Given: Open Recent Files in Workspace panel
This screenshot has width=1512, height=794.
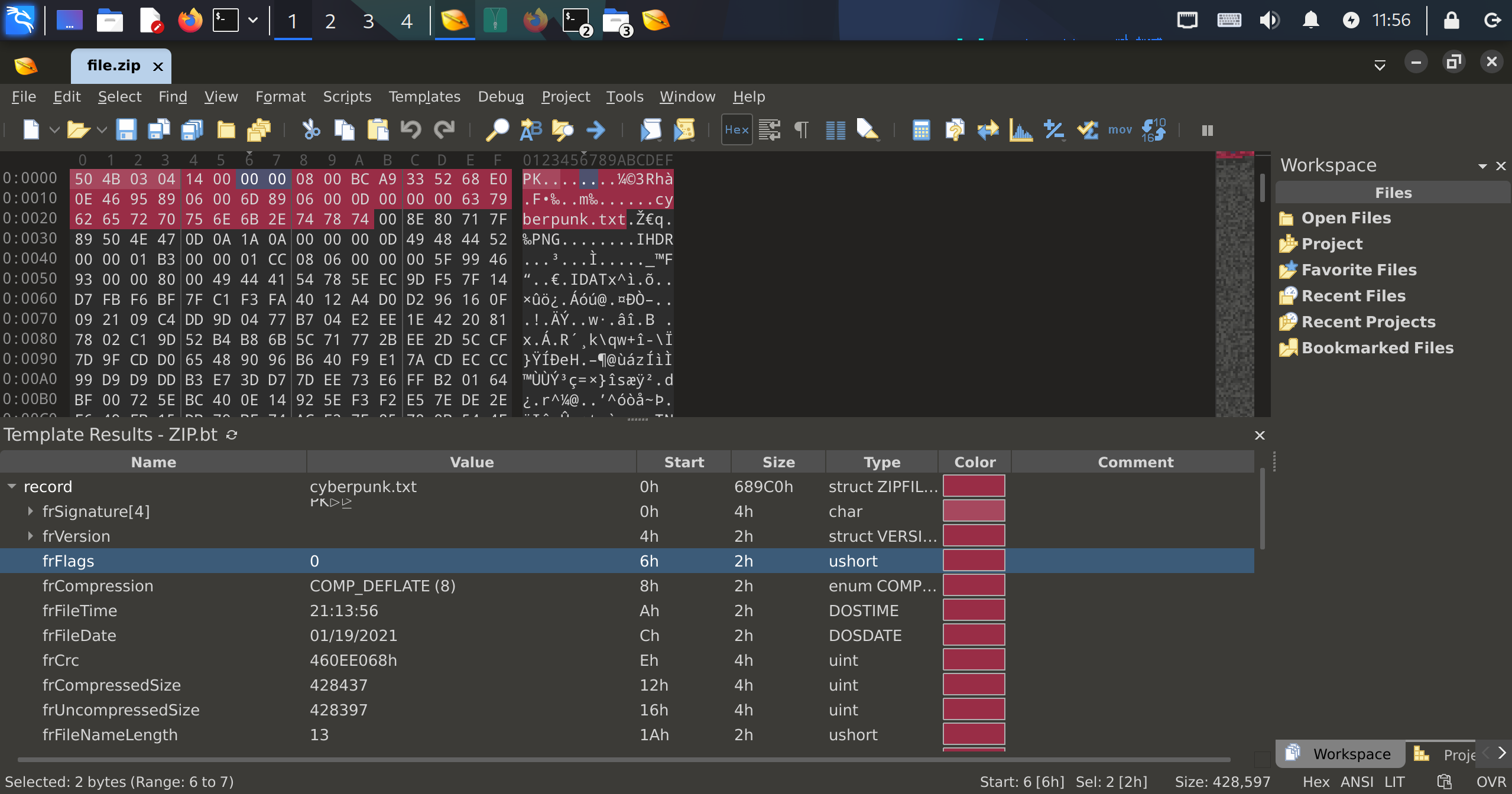Looking at the screenshot, I should [x=1353, y=296].
